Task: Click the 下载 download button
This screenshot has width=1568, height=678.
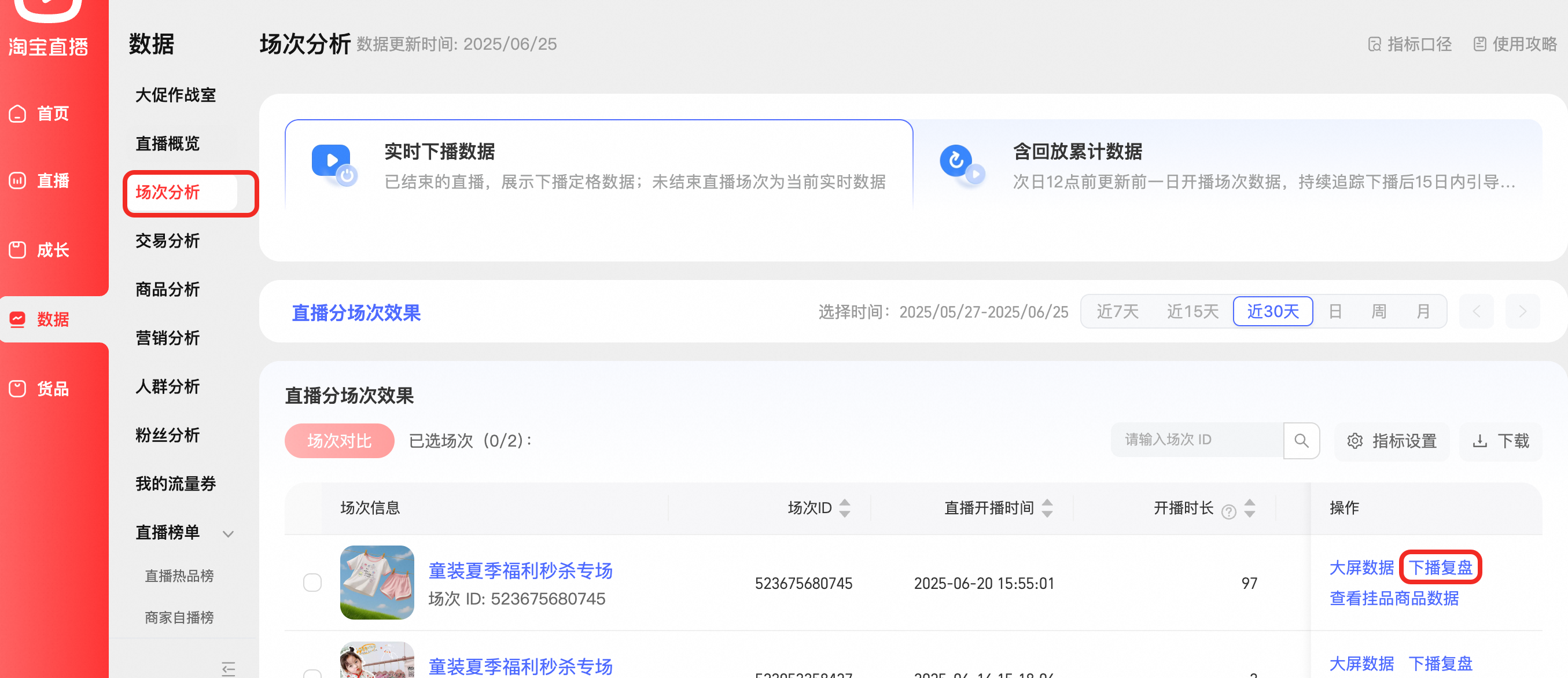Action: point(1500,441)
